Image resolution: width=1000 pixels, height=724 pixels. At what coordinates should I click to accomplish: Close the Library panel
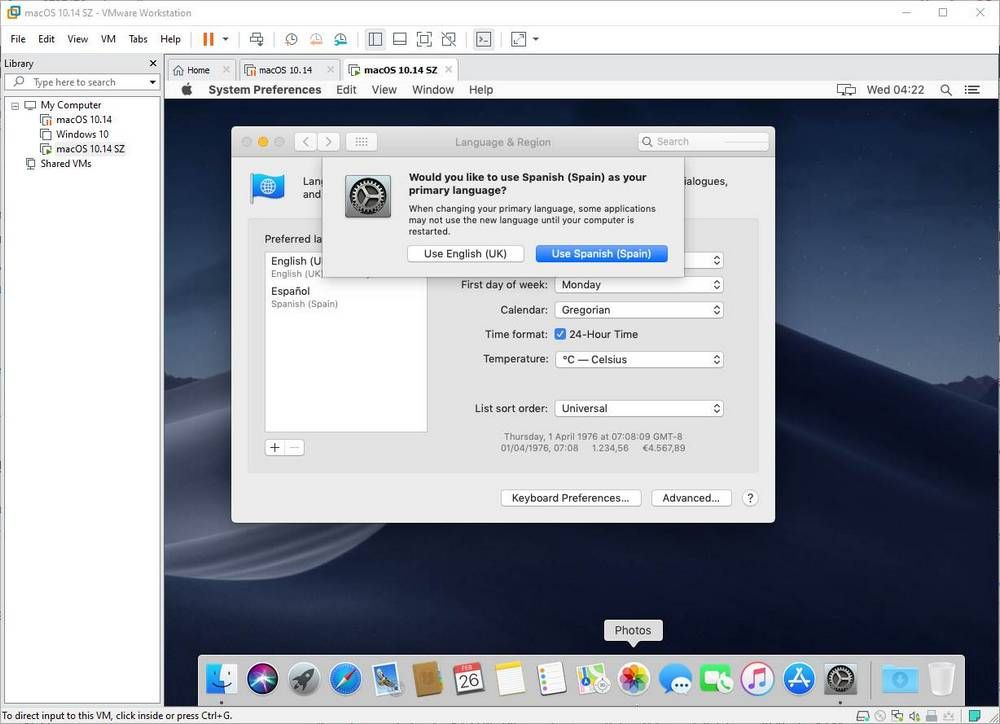click(153, 63)
